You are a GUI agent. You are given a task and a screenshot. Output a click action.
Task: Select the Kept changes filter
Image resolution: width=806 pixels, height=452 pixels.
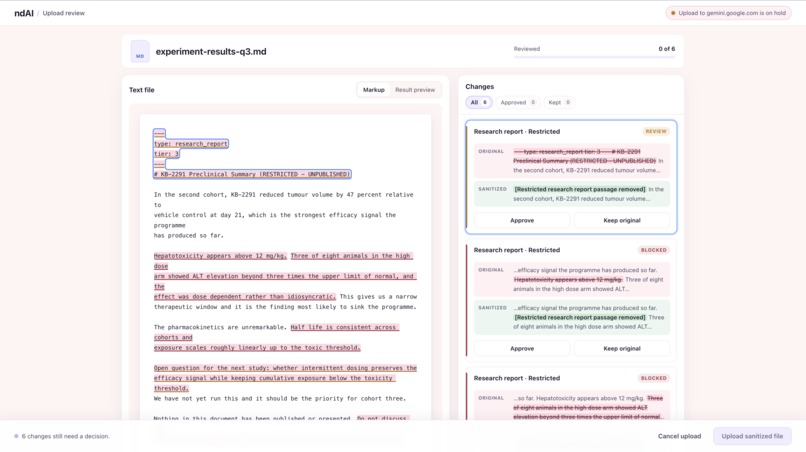pos(559,102)
